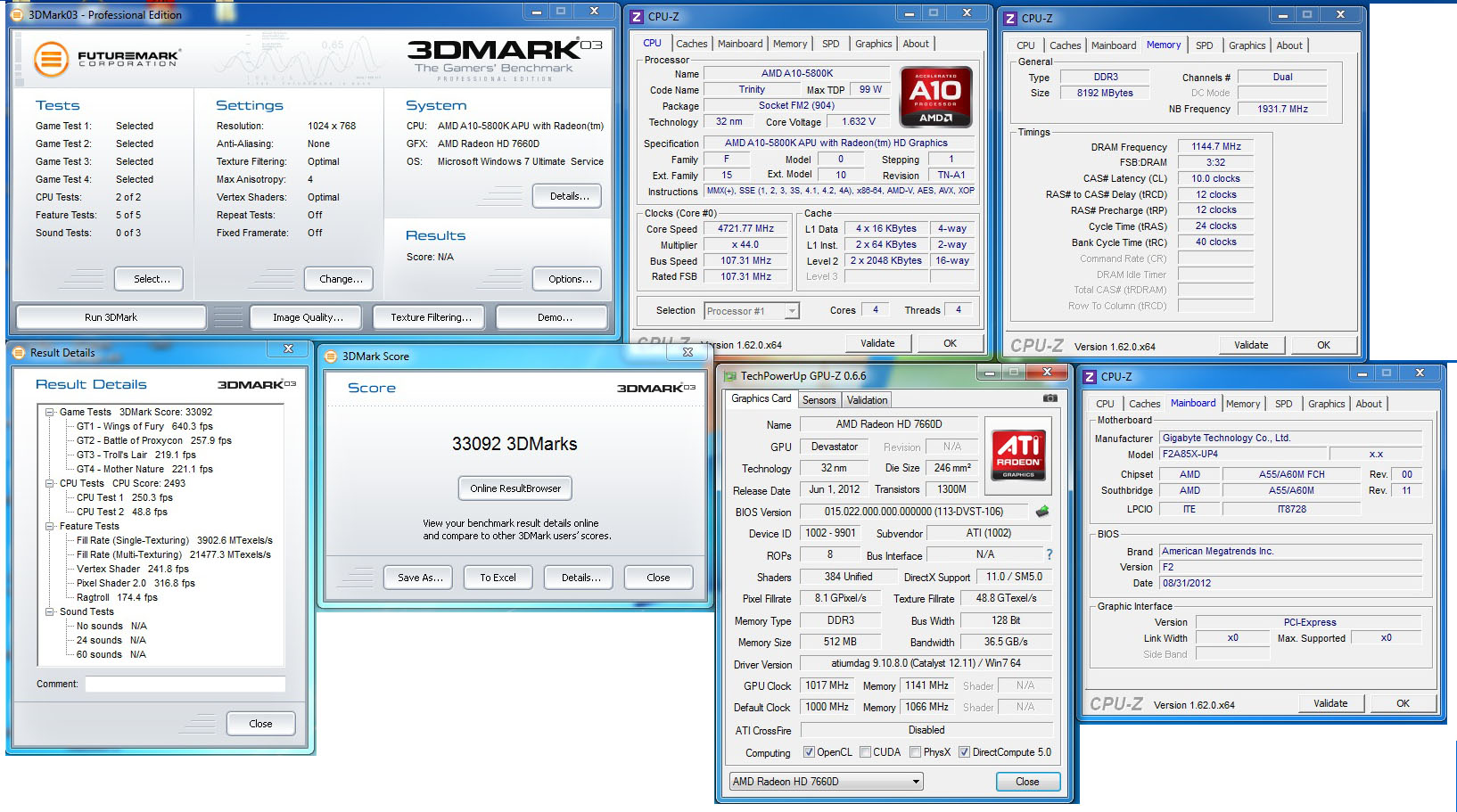The height and width of the screenshot is (812, 1457).
Task: Click Validate in the CPU-Z Mainboard window
Action: [x=1330, y=703]
